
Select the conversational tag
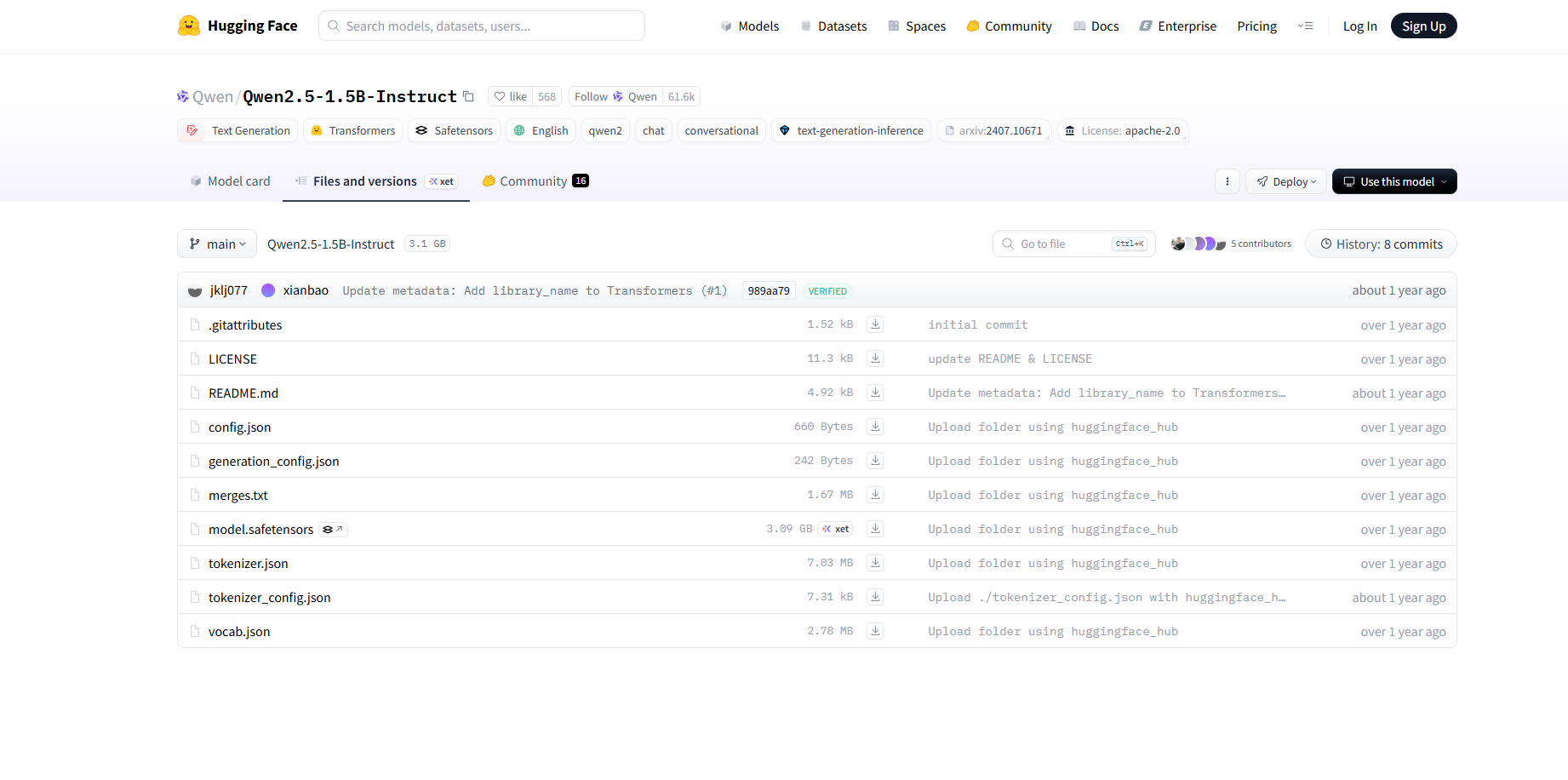[x=721, y=130]
